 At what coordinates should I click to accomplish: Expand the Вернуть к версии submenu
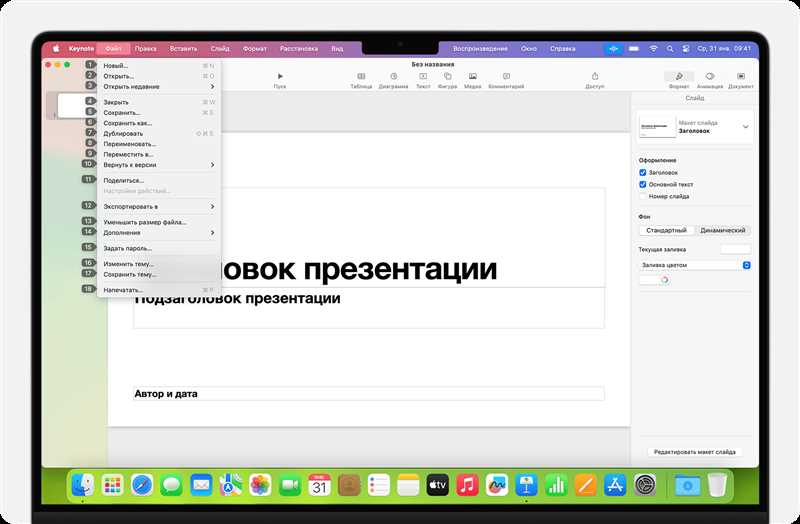point(159,165)
